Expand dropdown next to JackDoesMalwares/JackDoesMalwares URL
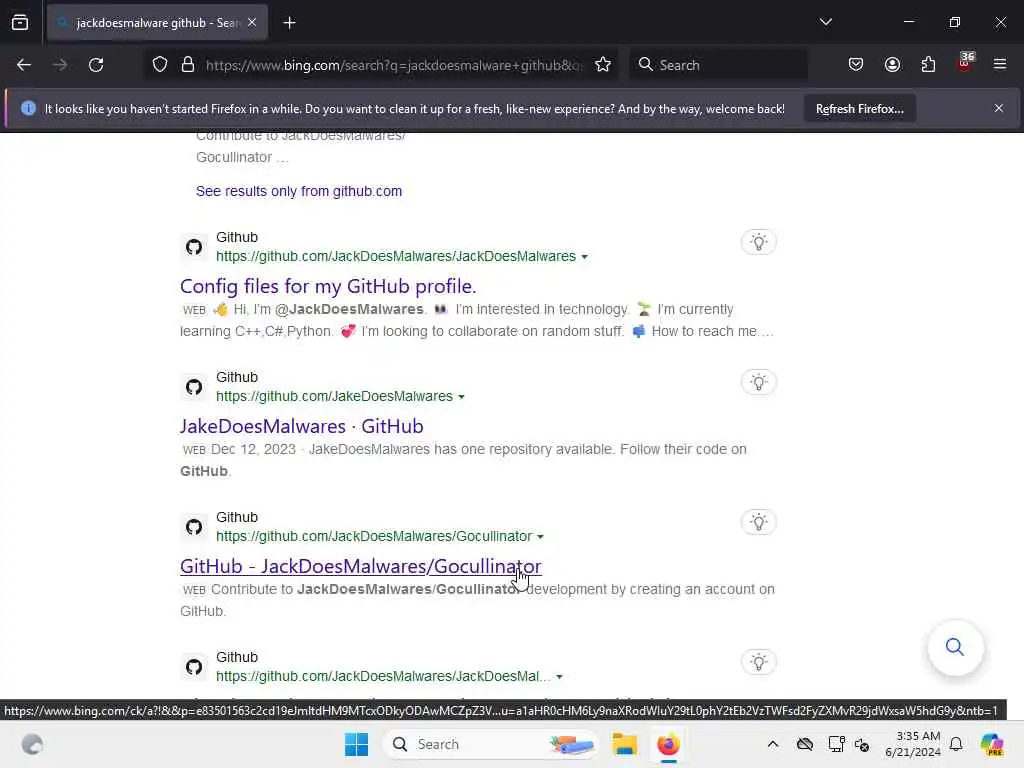This screenshot has width=1024, height=768. (x=584, y=257)
